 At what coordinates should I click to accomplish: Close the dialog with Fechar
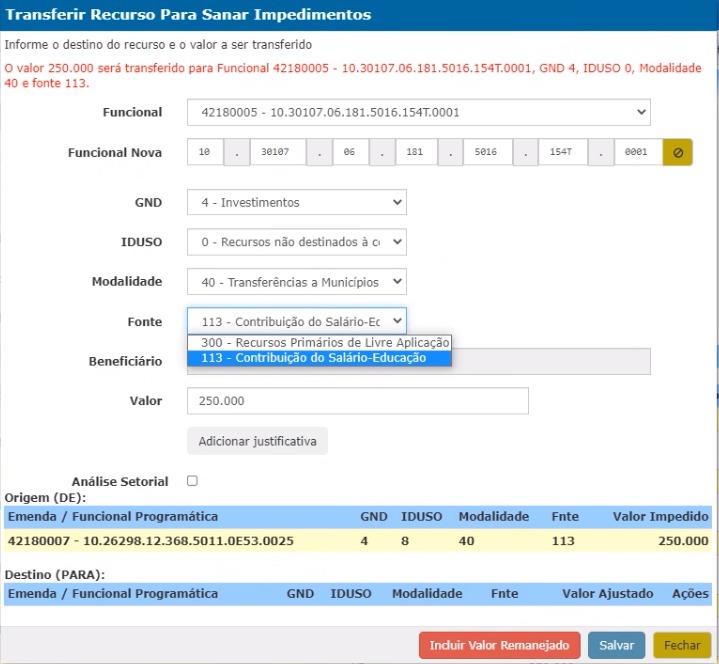tap(681, 646)
